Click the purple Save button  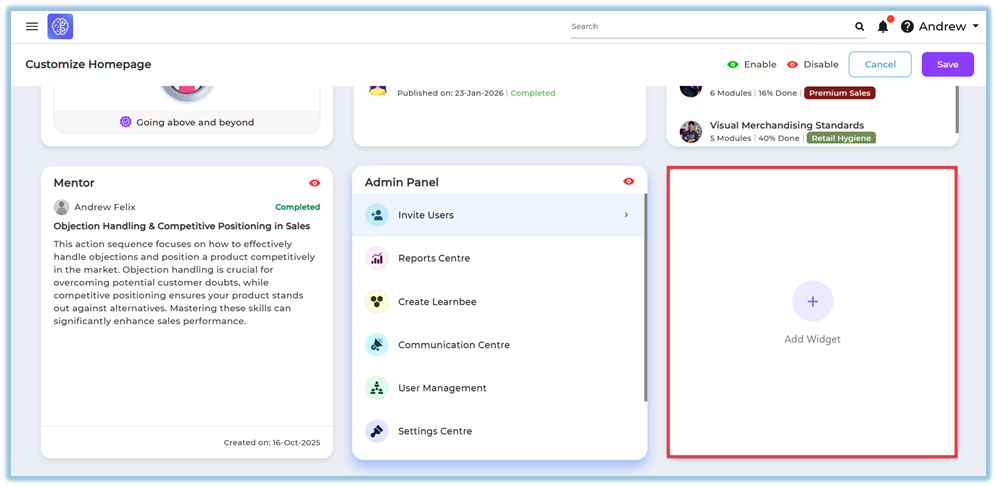click(x=947, y=65)
